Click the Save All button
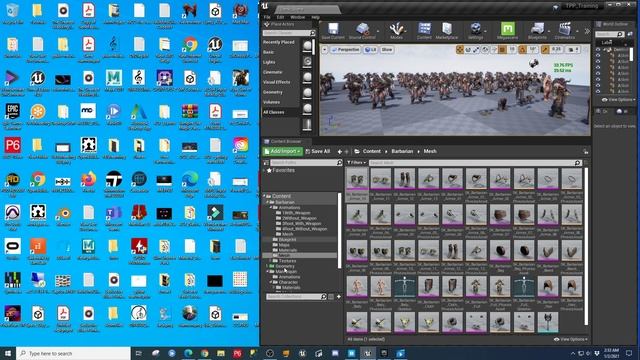Image resolution: width=640 pixels, height=360 pixels. click(318, 151)
